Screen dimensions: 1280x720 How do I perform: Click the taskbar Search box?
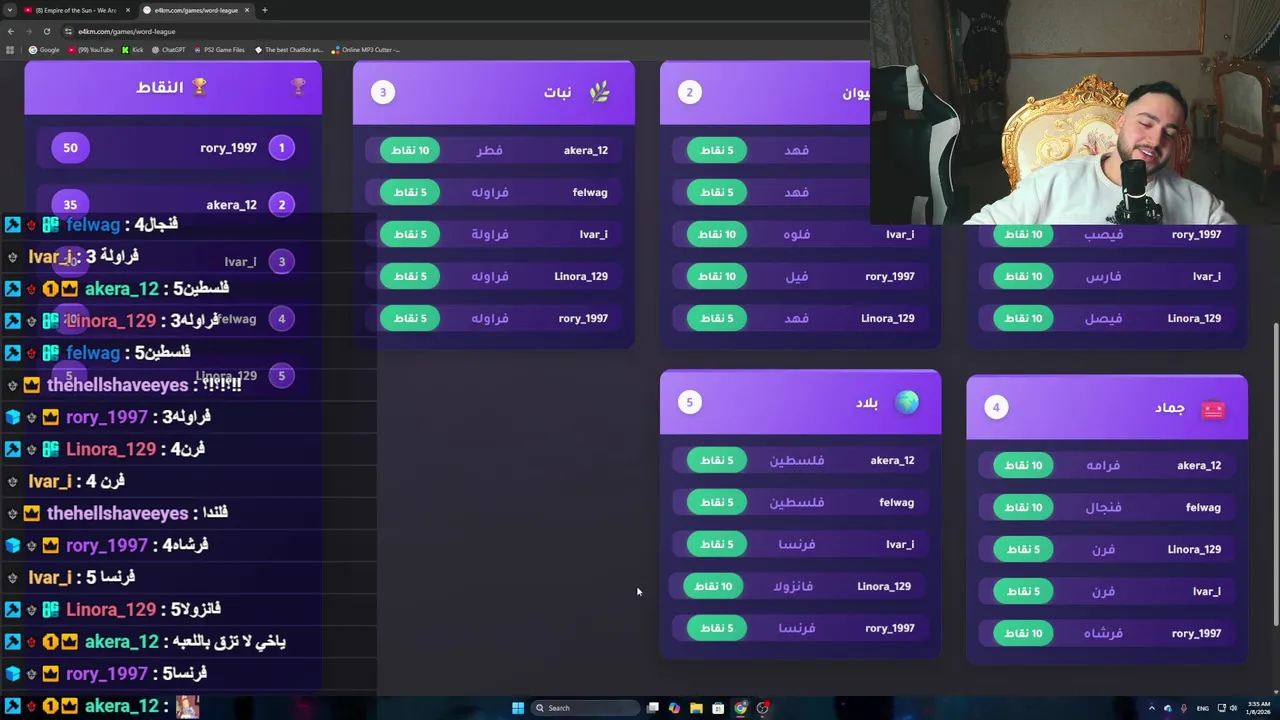pyautogui.click(x=585, y=708)
